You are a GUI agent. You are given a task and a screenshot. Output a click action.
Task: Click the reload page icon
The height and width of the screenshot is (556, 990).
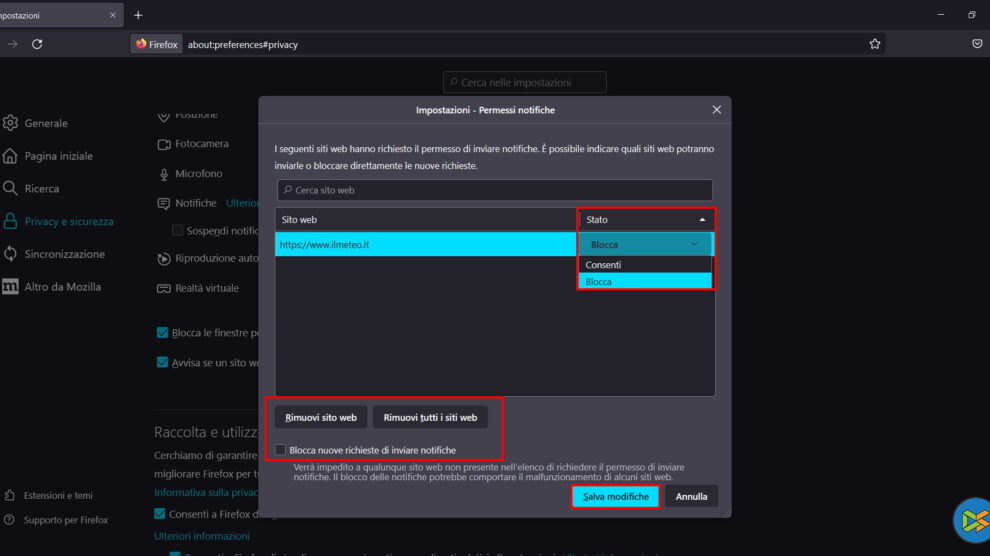(37, 44)
